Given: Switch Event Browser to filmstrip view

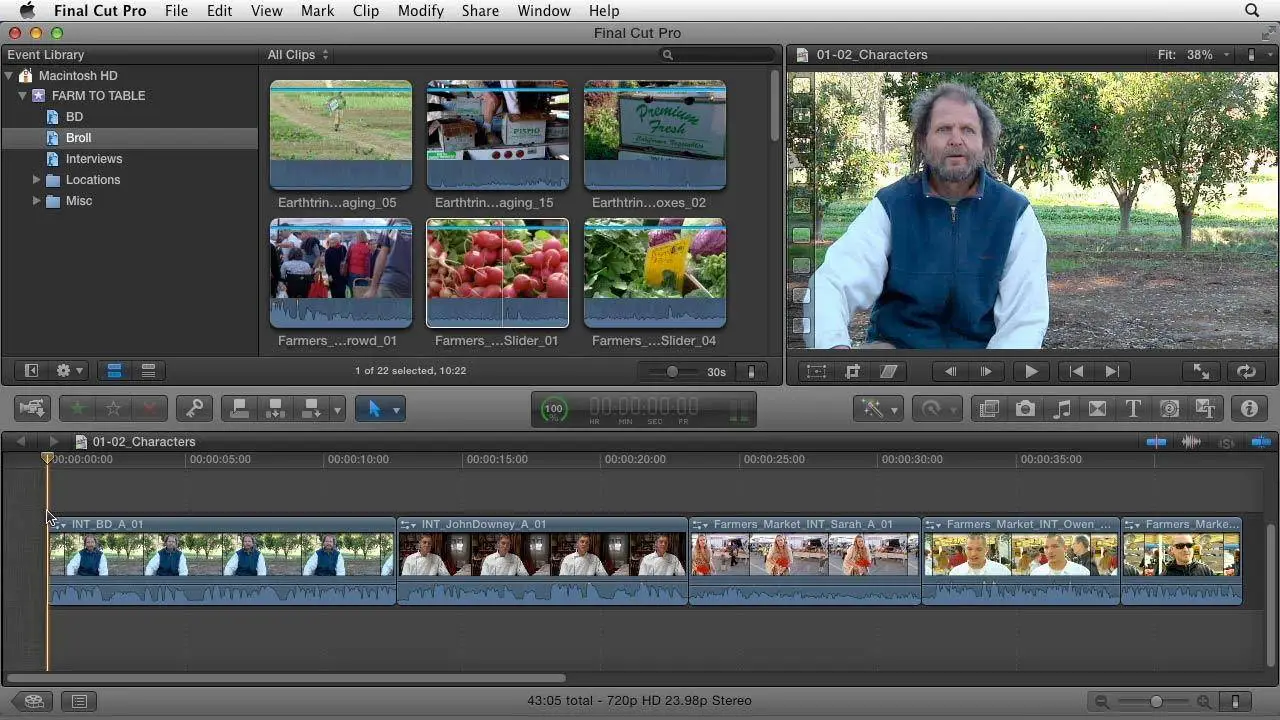Looking at the screenshot, I should [x=114, y=371].
